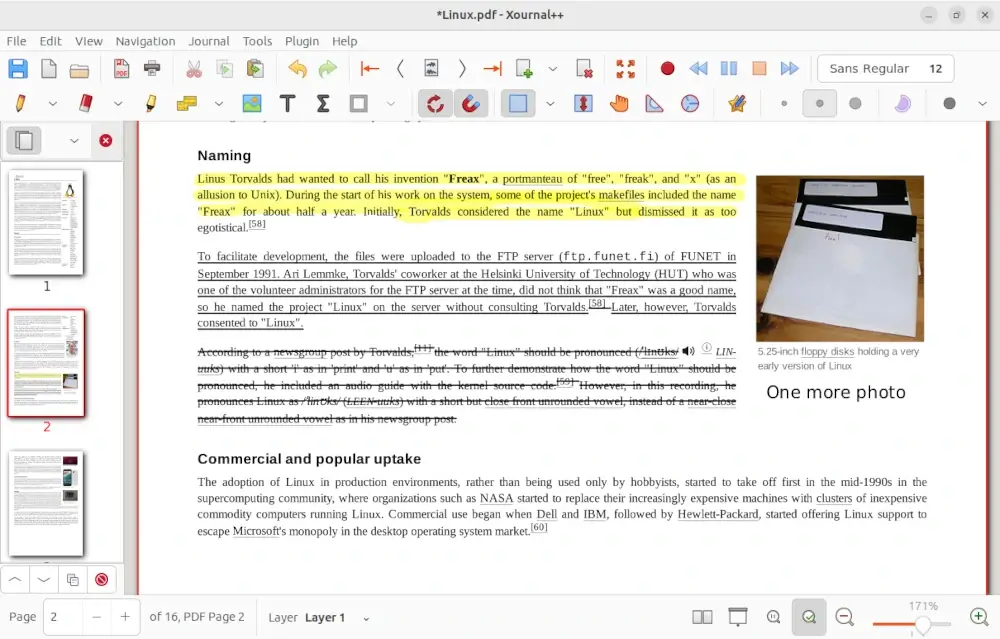This screenshot has height=639, width=1000.
Task: Click the Paste clipboard icon
Action: [255, 68]
